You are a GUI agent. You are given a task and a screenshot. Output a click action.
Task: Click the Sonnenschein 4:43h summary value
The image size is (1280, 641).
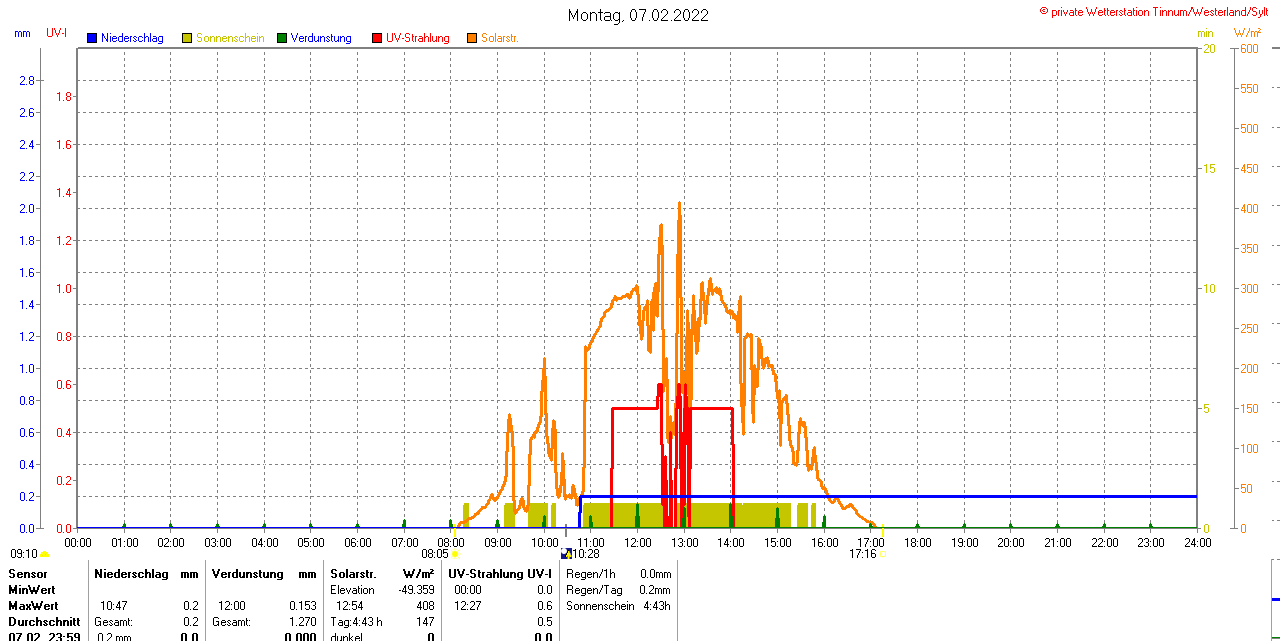click(x=656, y=606)
